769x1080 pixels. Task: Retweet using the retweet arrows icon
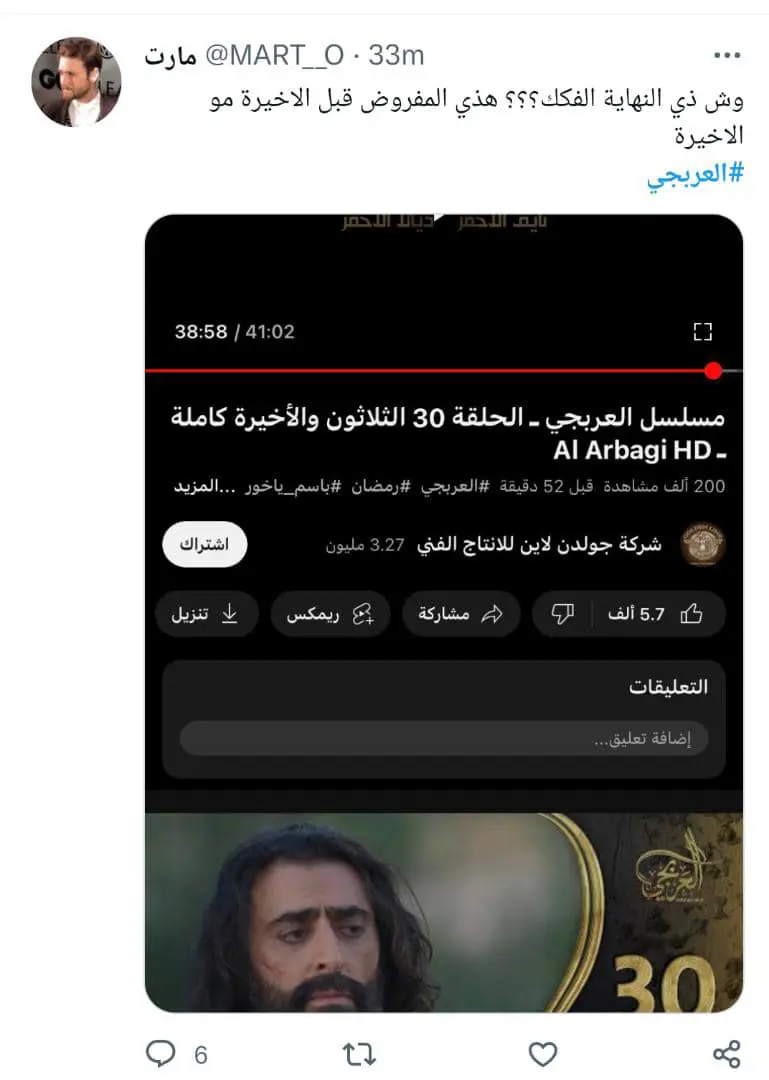tap(359, 1054)
